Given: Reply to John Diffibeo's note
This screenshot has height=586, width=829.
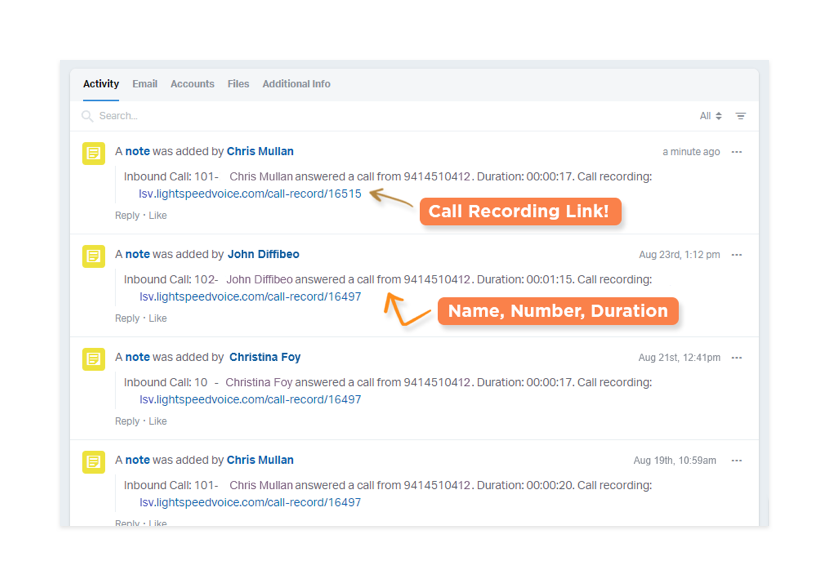Looking at the screenshot, I should coord(127,318).
